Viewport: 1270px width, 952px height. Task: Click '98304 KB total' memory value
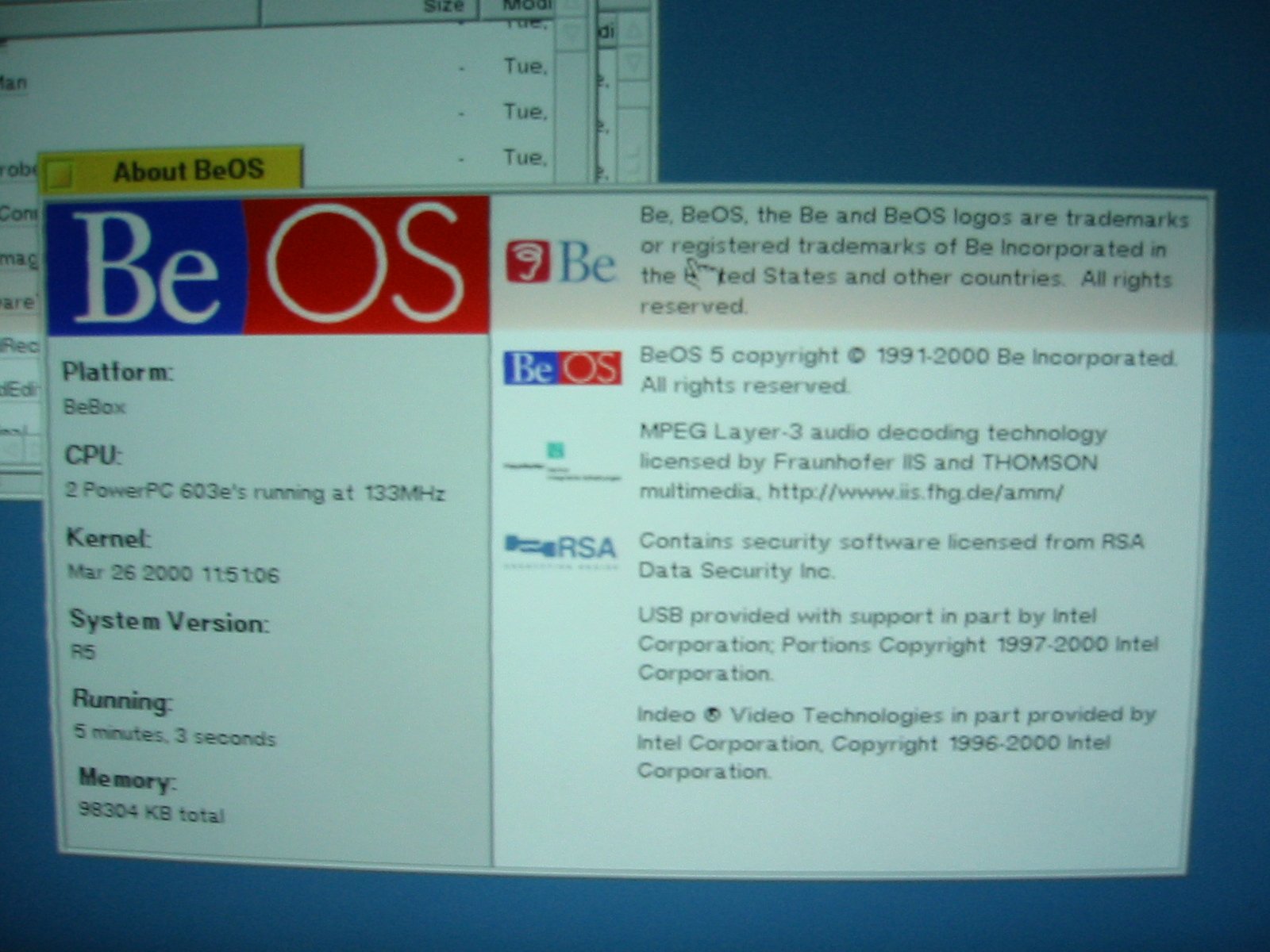click(152, 812)
